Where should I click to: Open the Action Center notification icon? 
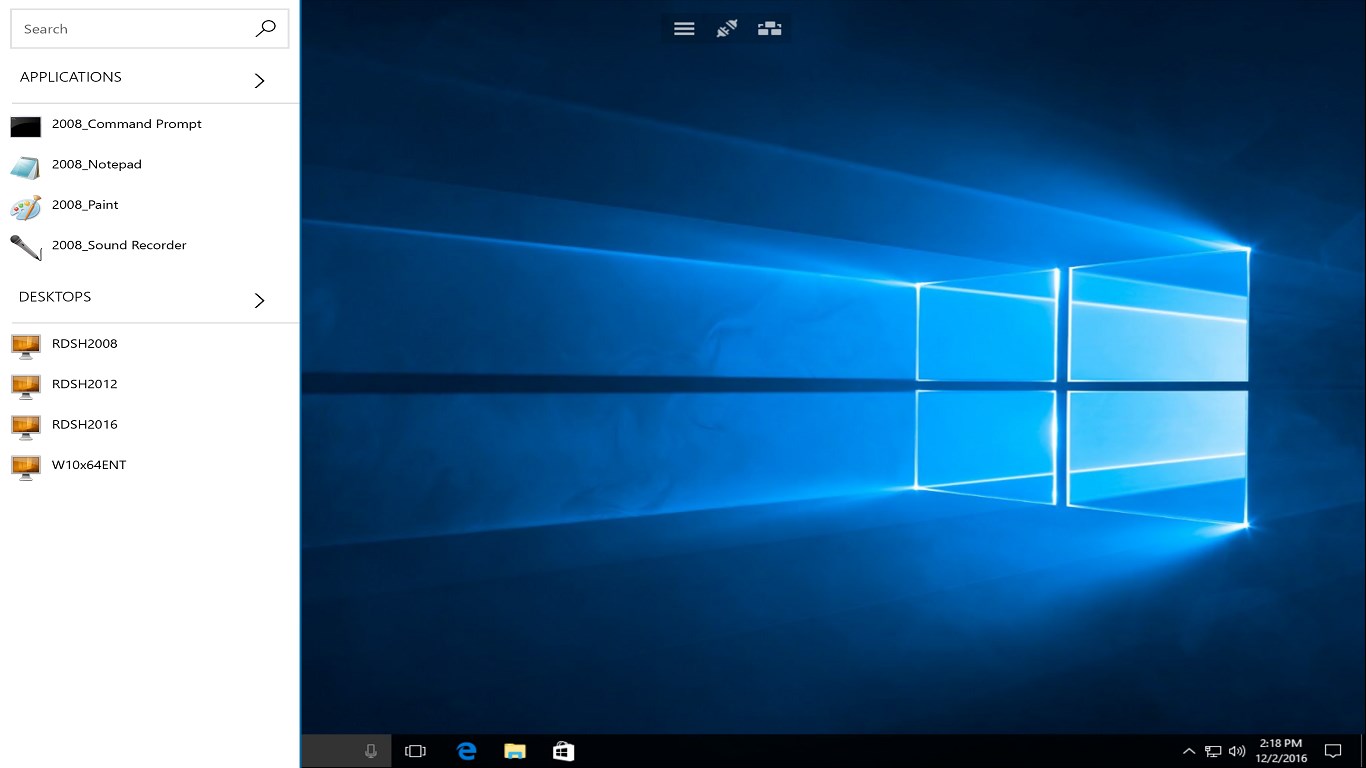click(x=1333, y=751)
